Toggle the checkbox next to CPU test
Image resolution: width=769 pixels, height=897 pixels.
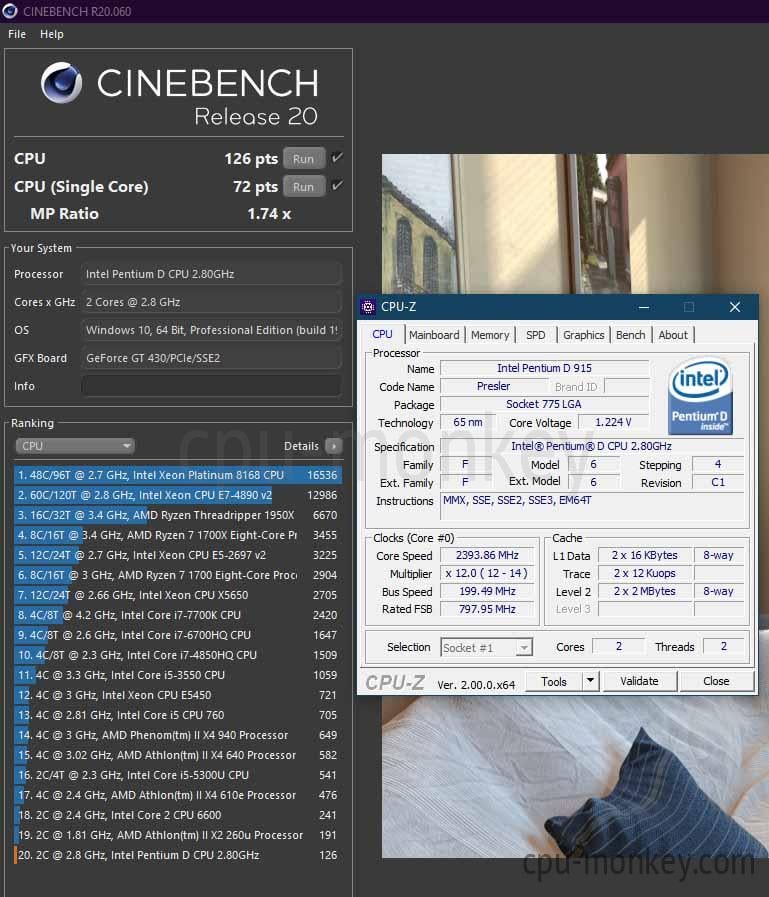click(x=337, y=157)
